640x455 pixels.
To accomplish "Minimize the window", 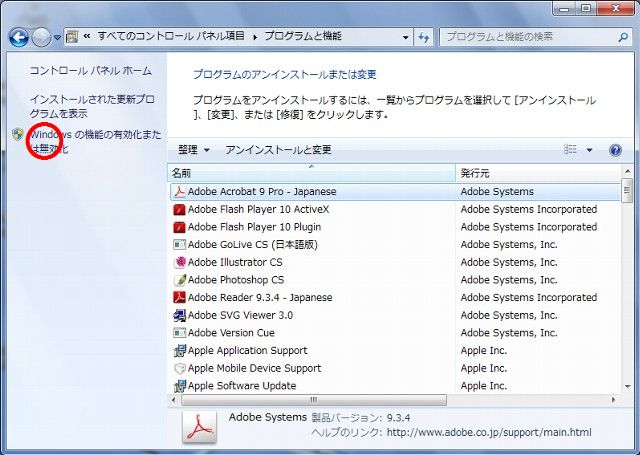I will pyautogui.click(x=565, y=8).
